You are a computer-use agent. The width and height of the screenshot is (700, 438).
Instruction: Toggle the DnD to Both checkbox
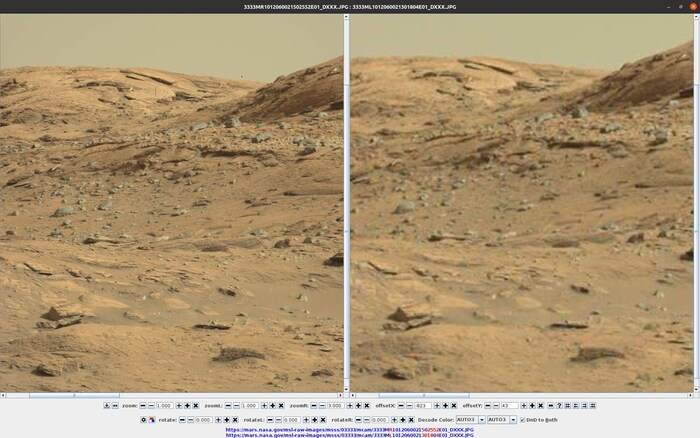[x=522, y=420]
